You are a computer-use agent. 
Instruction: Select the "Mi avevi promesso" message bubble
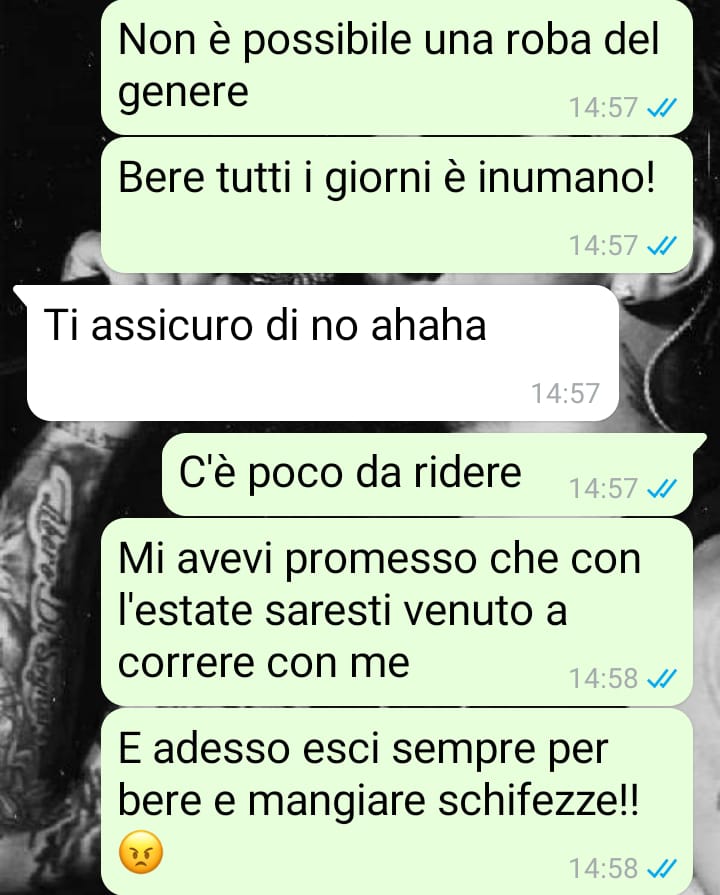(x=397, y=611)
